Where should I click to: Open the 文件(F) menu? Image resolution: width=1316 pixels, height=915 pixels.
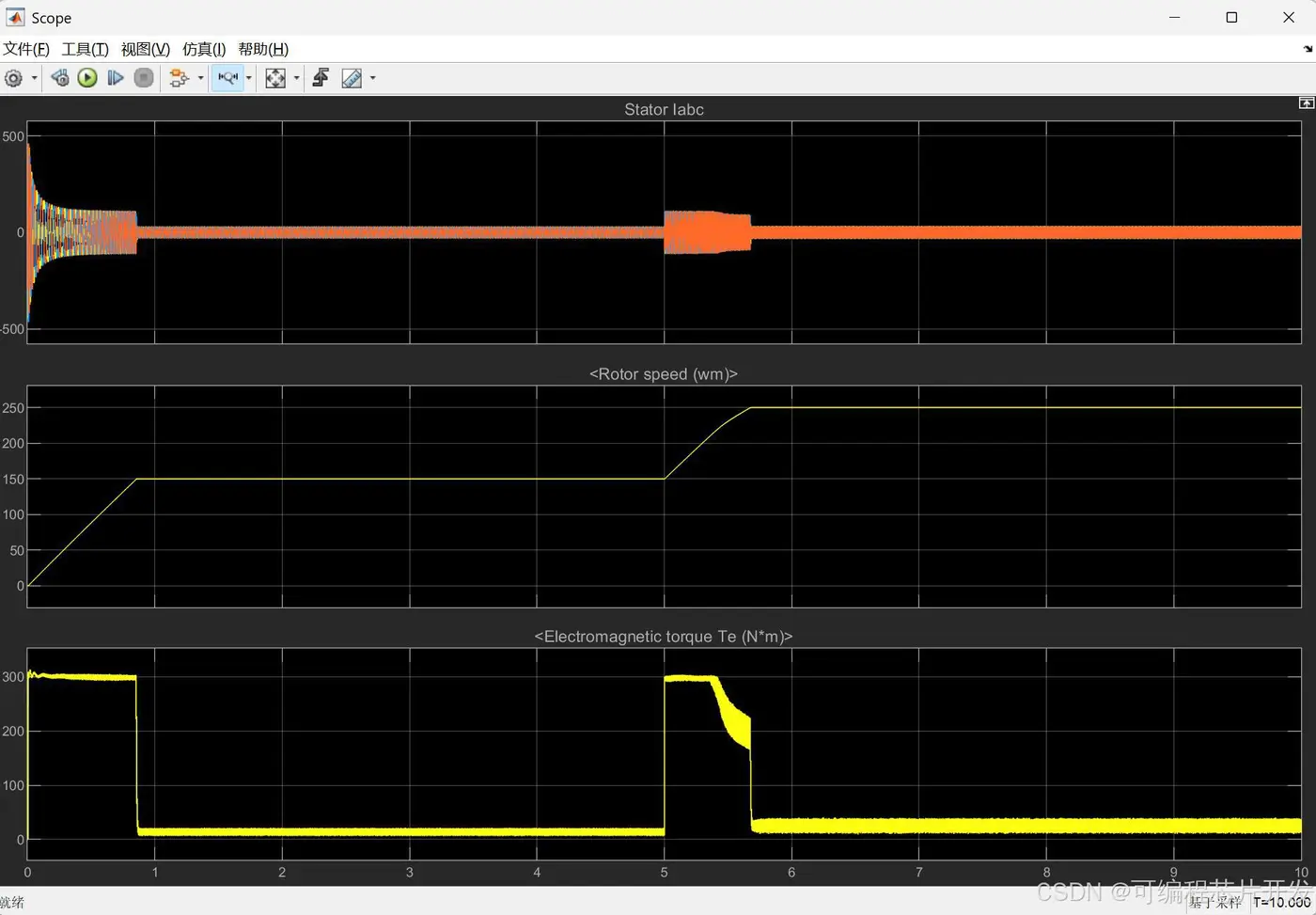26,49
